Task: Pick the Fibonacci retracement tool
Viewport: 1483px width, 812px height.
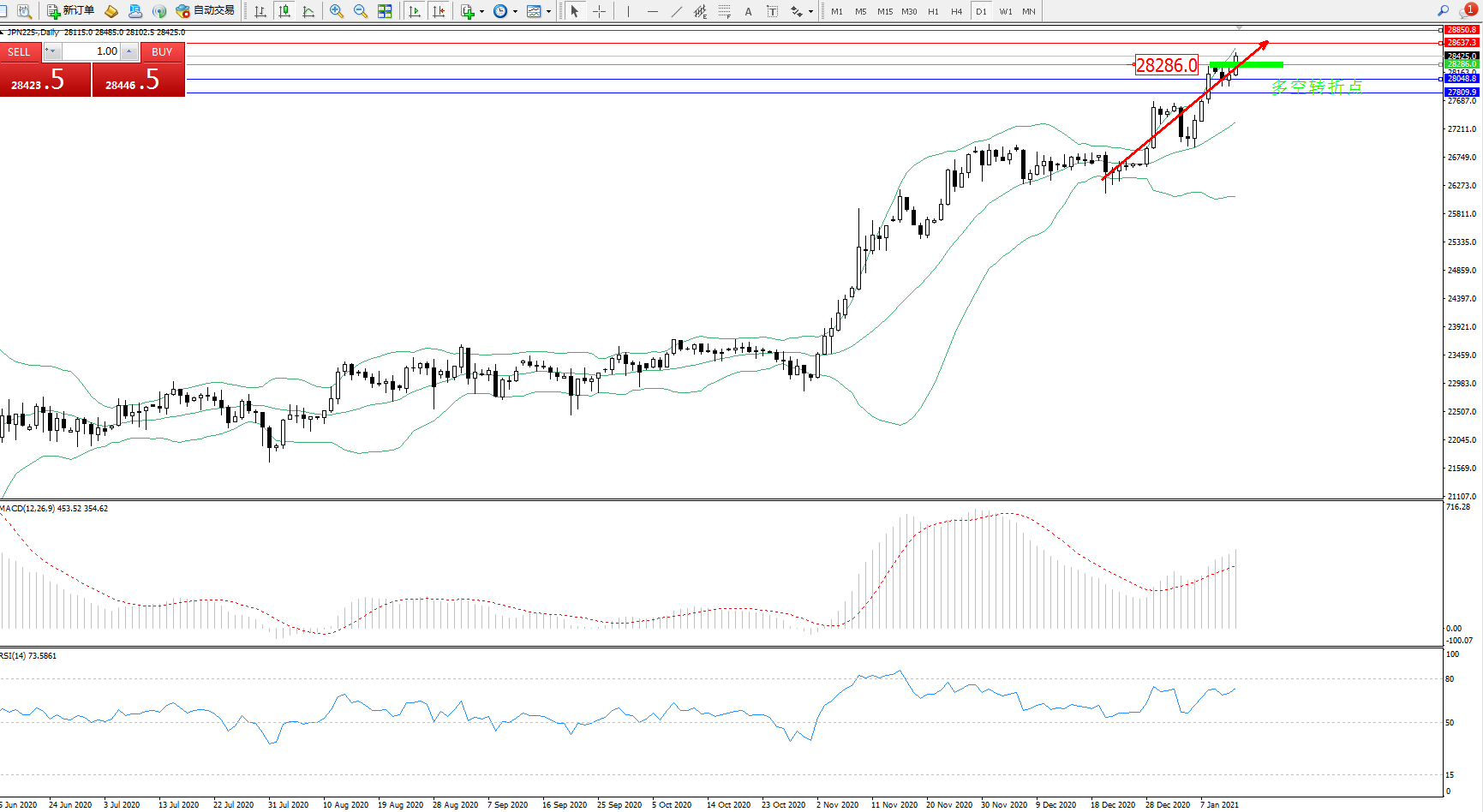Action: pos(725,11)
